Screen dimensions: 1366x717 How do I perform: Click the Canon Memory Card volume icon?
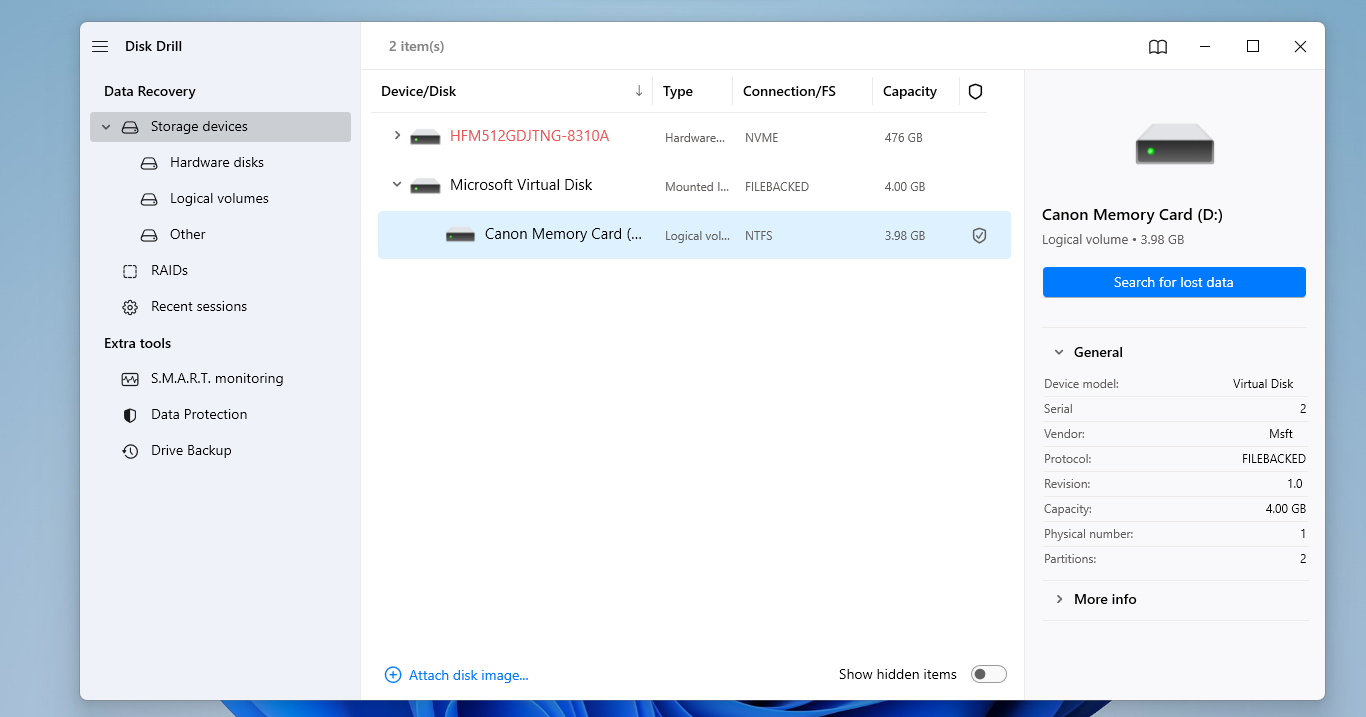(460, 235)
